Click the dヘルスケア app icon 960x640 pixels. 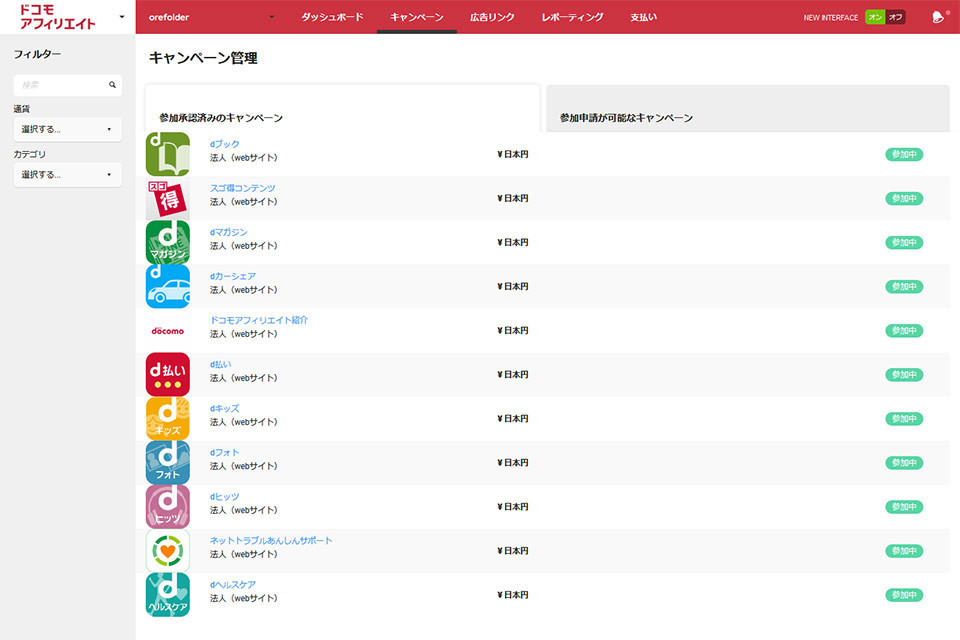(x=168, y=595)
